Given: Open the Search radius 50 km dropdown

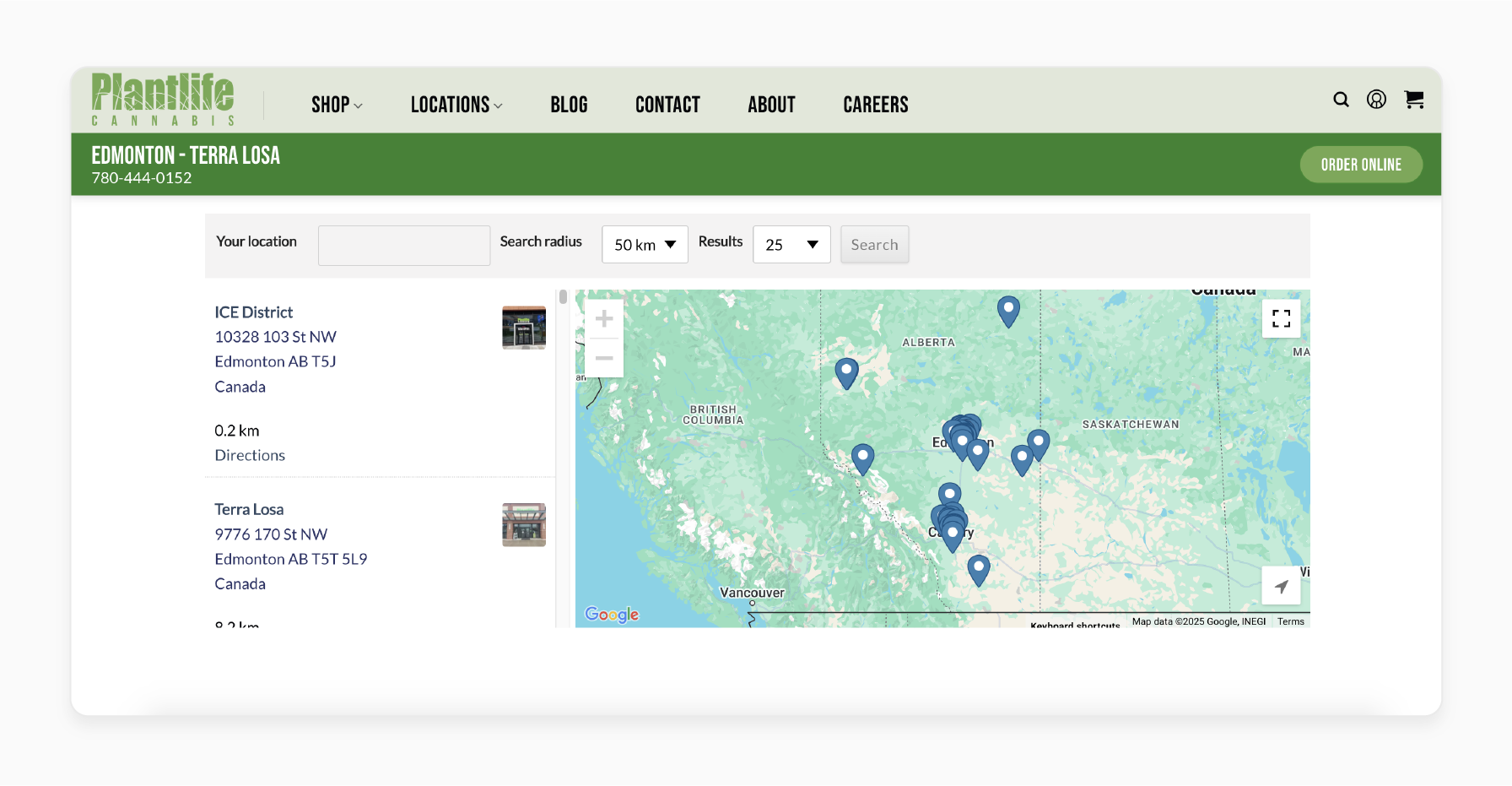Looking at the screenshot, I should (645, 245).
